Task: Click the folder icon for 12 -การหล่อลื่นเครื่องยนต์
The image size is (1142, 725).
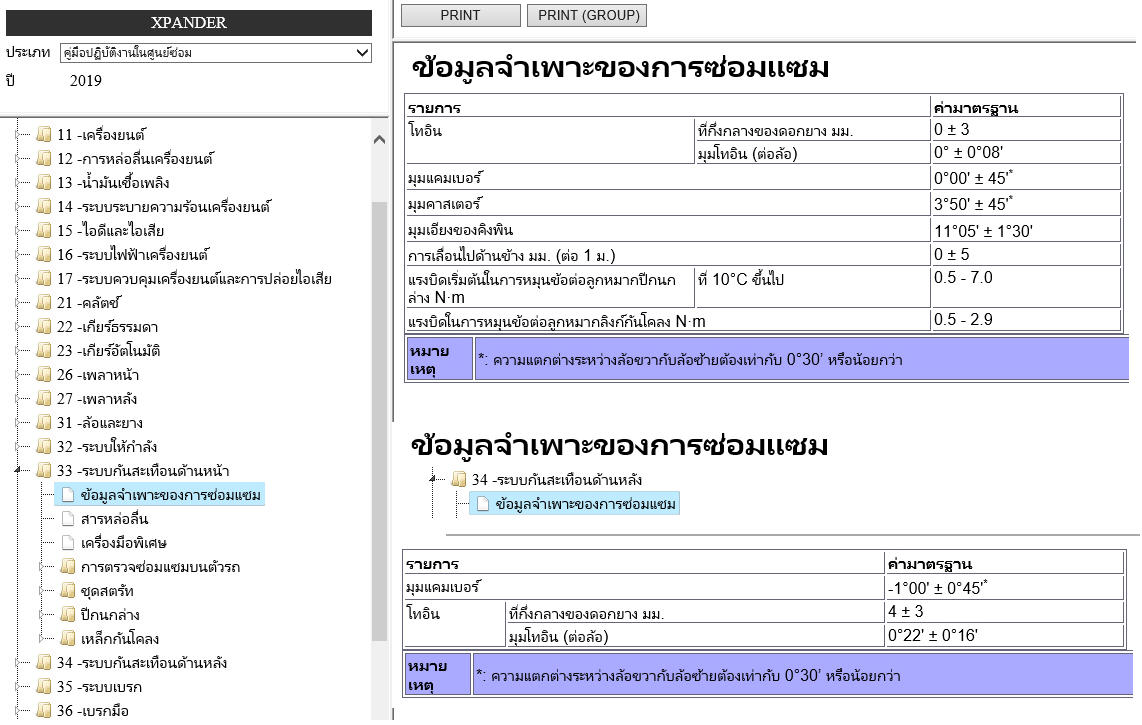Action: pos(44,158)
